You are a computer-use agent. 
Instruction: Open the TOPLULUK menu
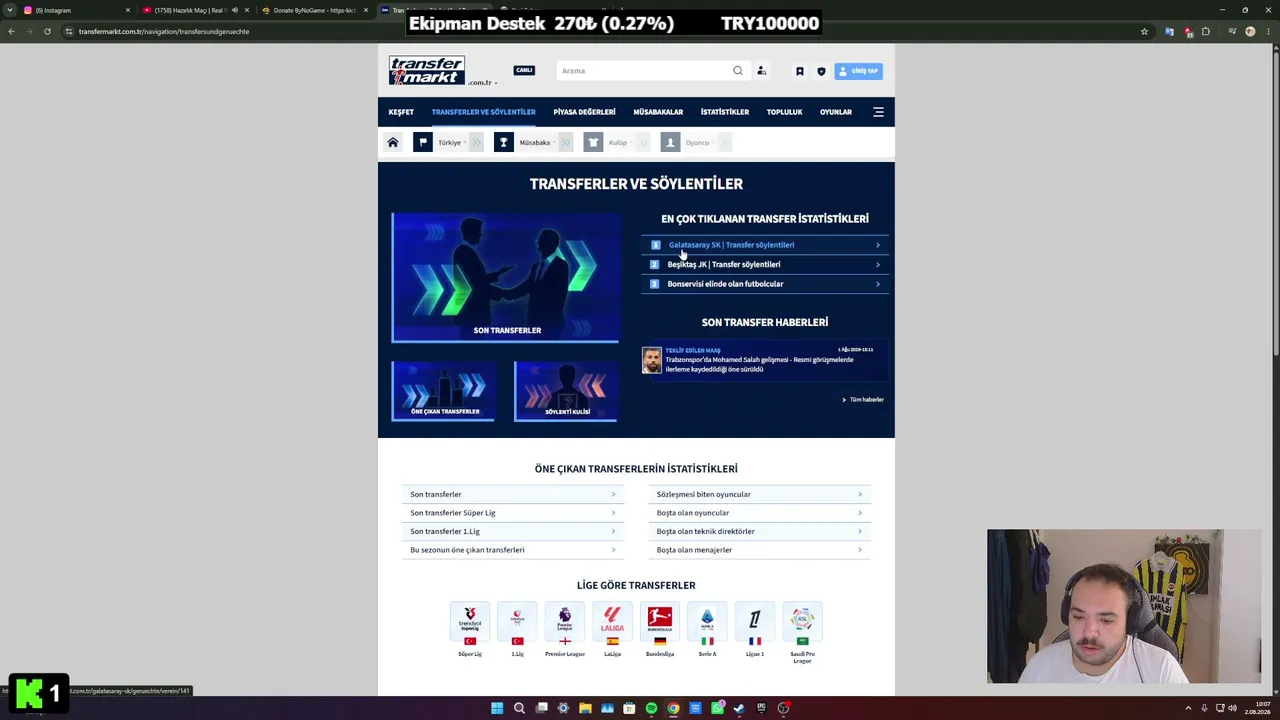coord(784,112)
